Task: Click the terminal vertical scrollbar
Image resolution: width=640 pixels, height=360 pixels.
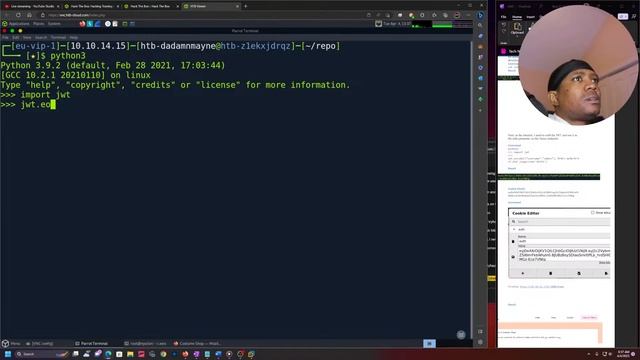Action: coord(472,190)
